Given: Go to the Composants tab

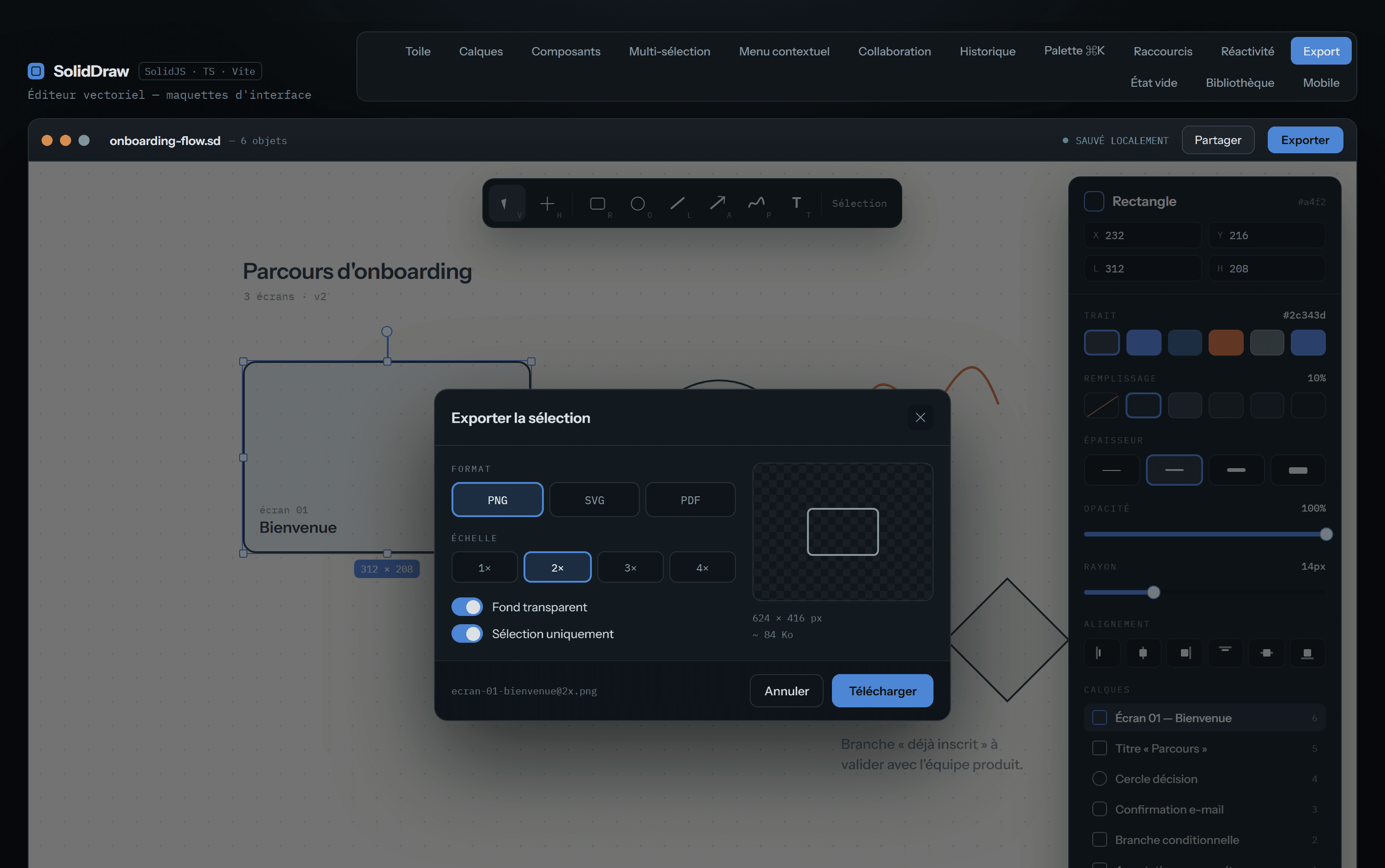Looking at the screenshot, I should (566, 51).
